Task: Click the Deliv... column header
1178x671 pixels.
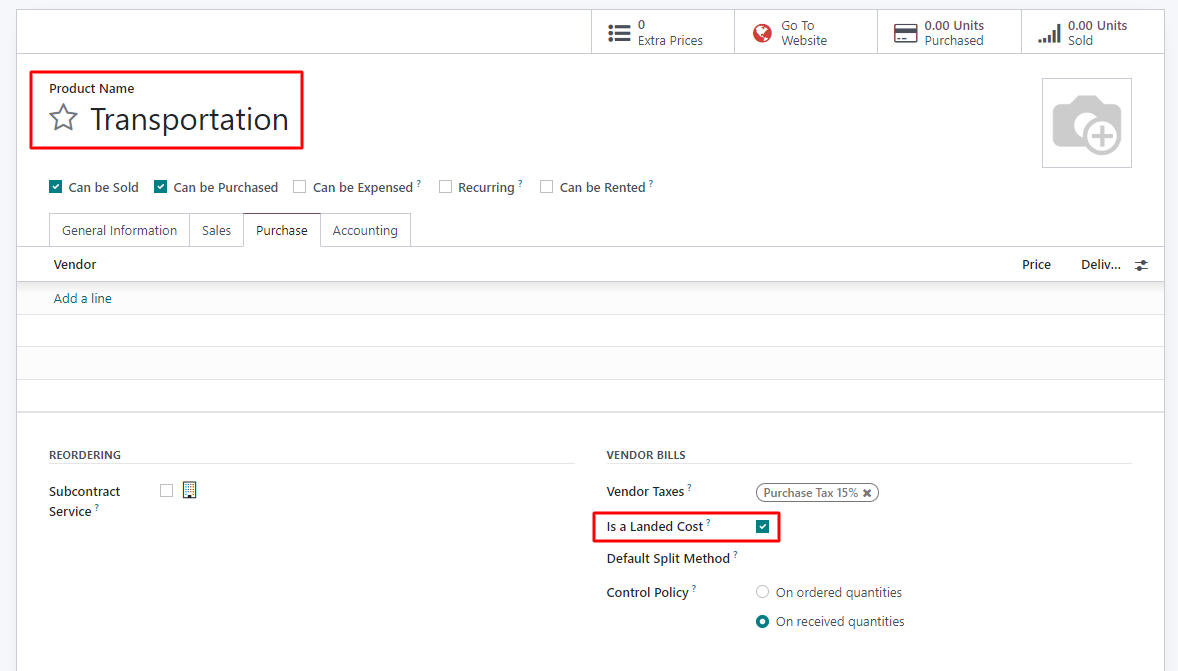Action: [x=1101, y=264]
